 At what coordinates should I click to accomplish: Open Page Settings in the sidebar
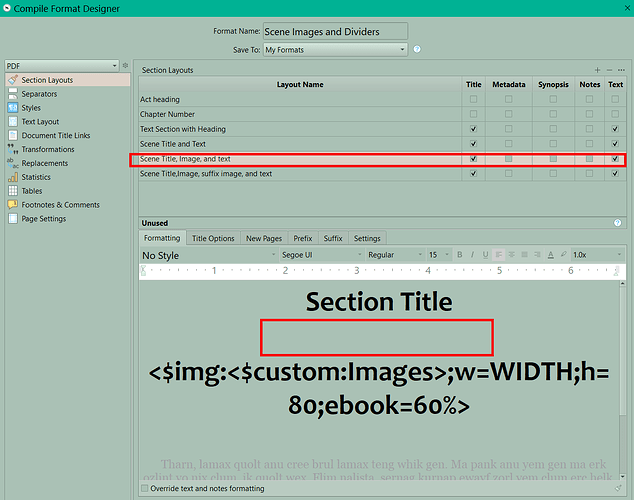click(x=44, y=219)
